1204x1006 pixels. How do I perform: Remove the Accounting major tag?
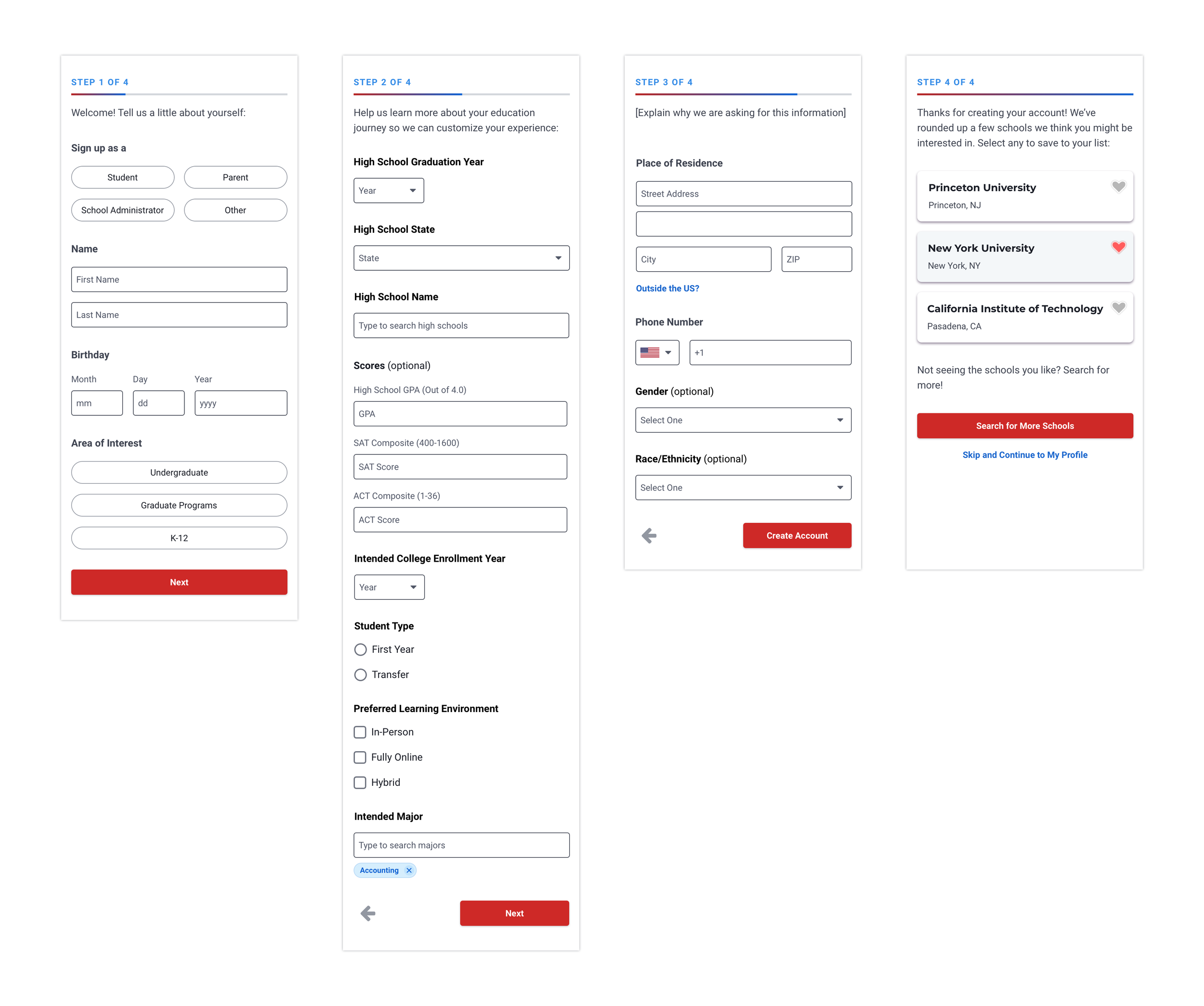click(x=409, y=870)
